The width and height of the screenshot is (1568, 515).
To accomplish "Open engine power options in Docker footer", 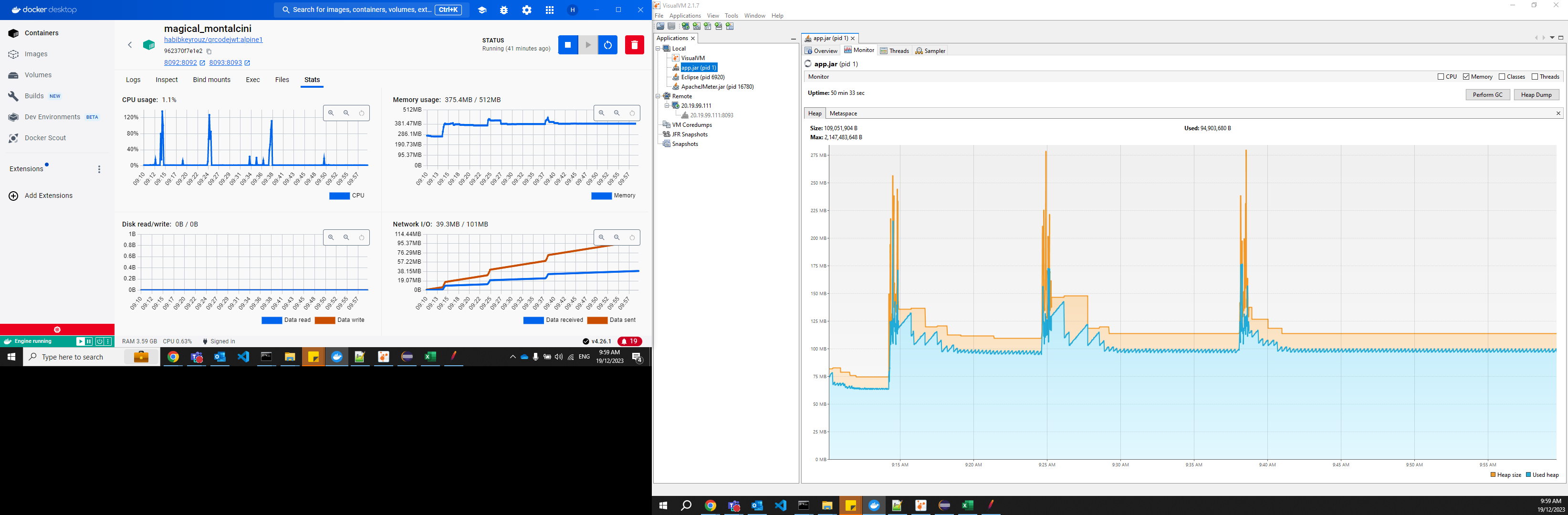I will pyautogui.click(x=99, y=342).
